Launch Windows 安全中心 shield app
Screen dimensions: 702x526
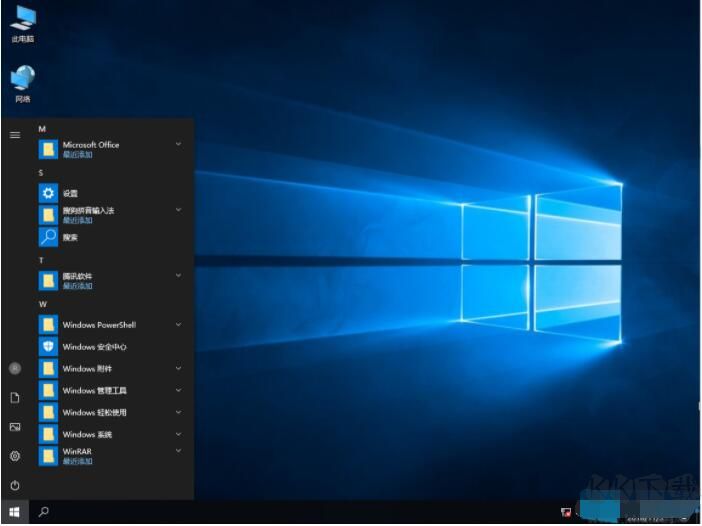tap(94, 347)
